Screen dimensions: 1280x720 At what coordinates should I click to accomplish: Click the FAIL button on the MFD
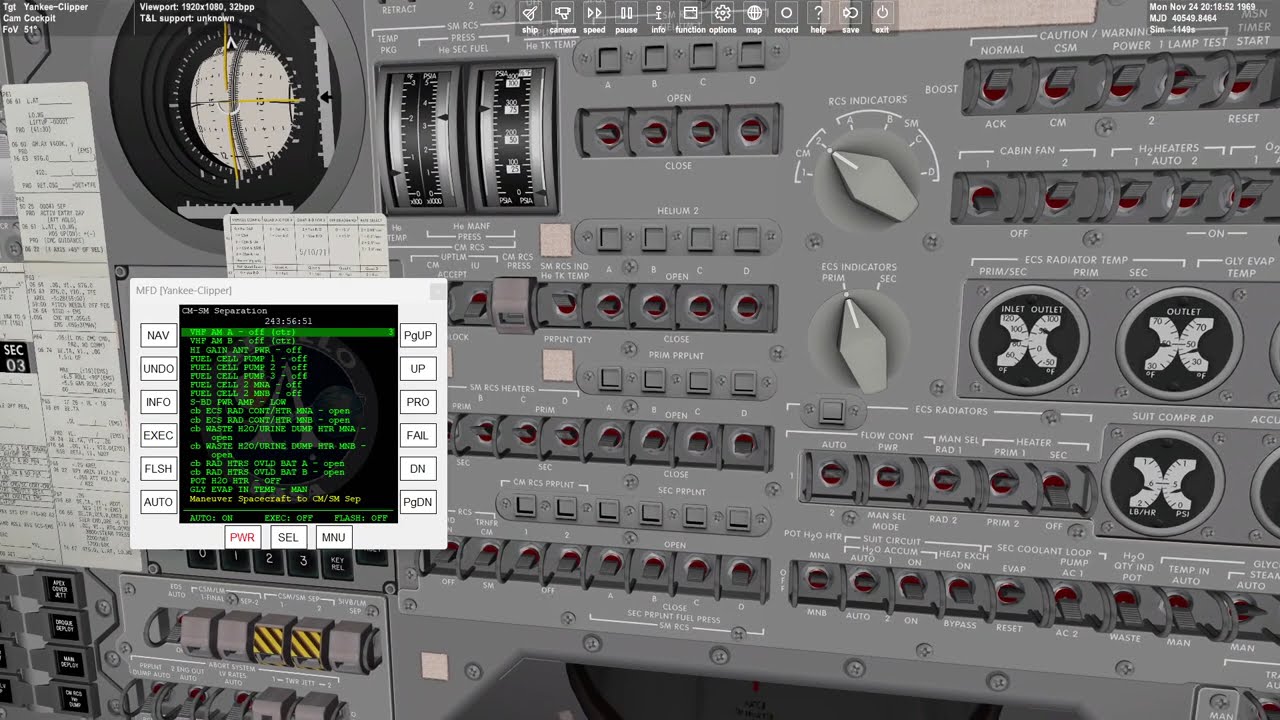coord(418,435)
